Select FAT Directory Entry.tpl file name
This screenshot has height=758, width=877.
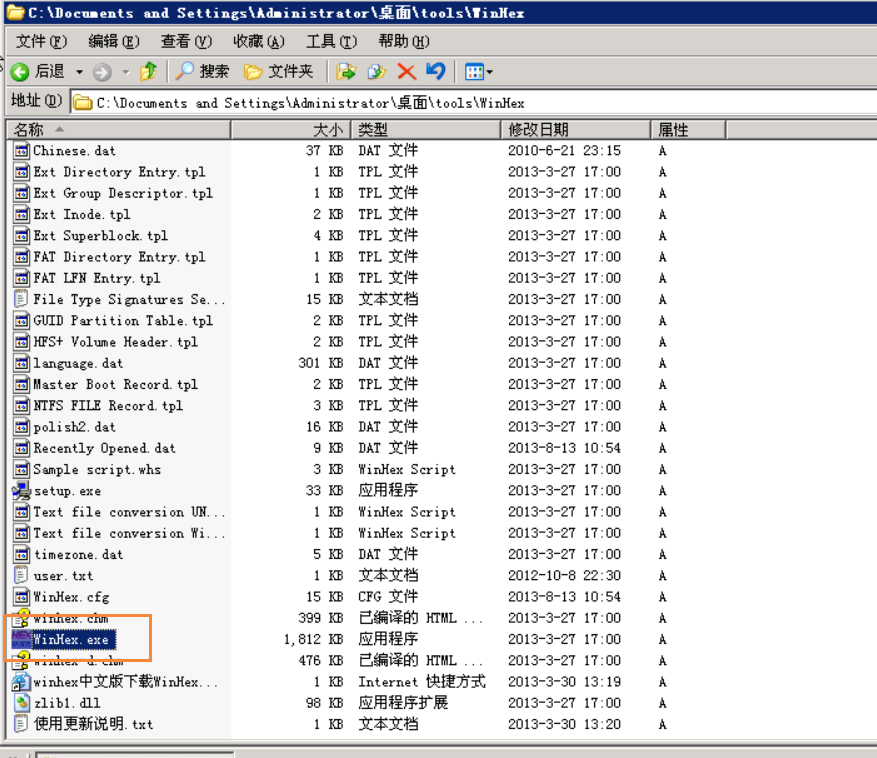[119, 257]
